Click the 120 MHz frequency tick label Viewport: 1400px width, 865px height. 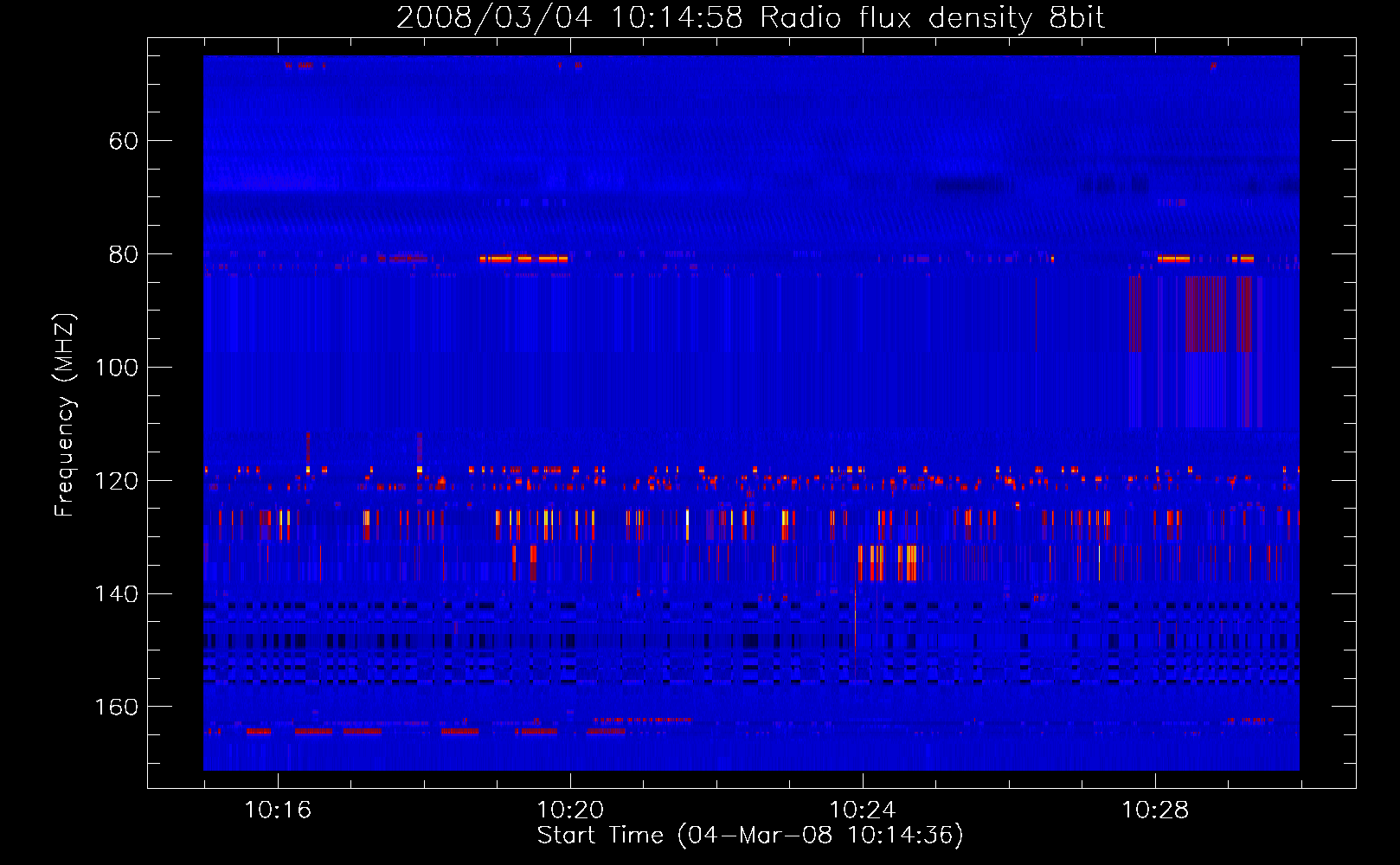point(117,481)
